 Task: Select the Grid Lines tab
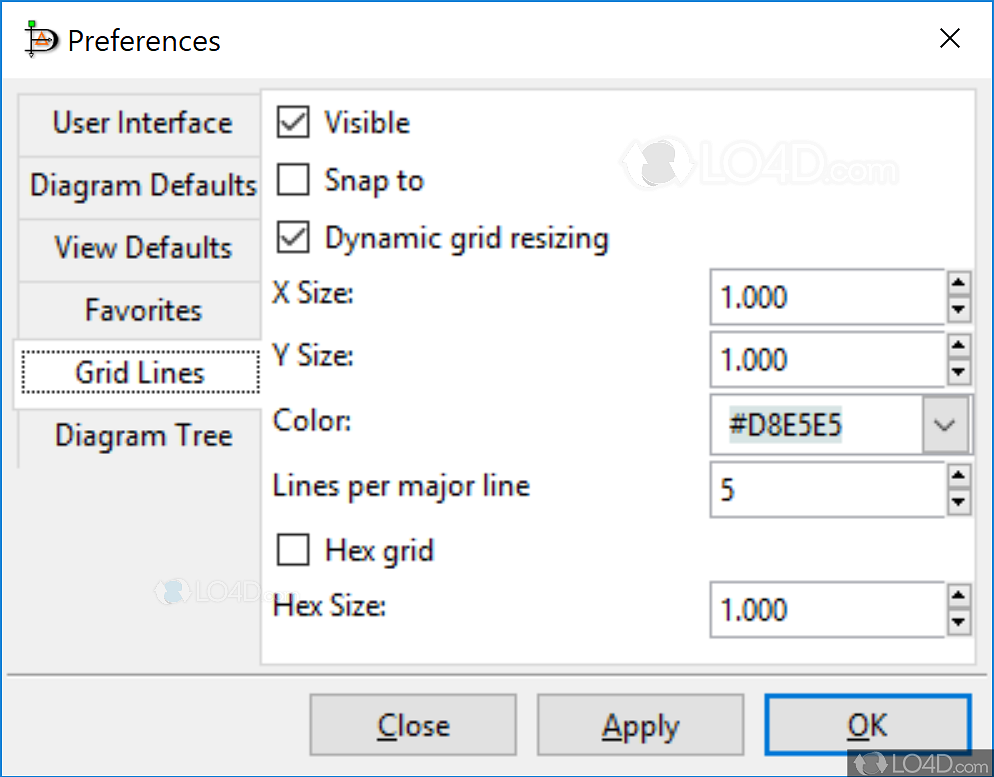(x=140, y=372)
